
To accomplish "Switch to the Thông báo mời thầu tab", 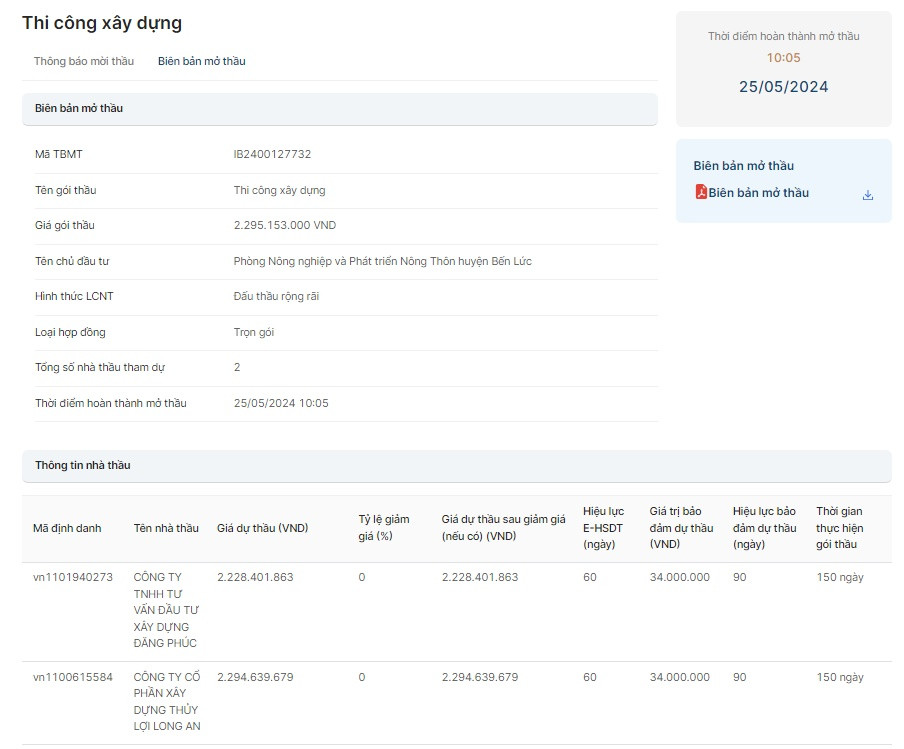I will pos(83,61).
